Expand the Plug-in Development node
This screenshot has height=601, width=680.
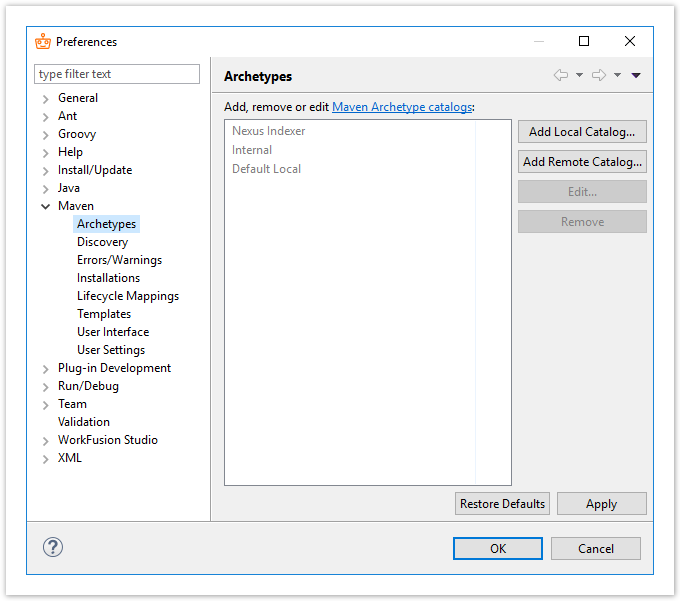pos(46,369)
